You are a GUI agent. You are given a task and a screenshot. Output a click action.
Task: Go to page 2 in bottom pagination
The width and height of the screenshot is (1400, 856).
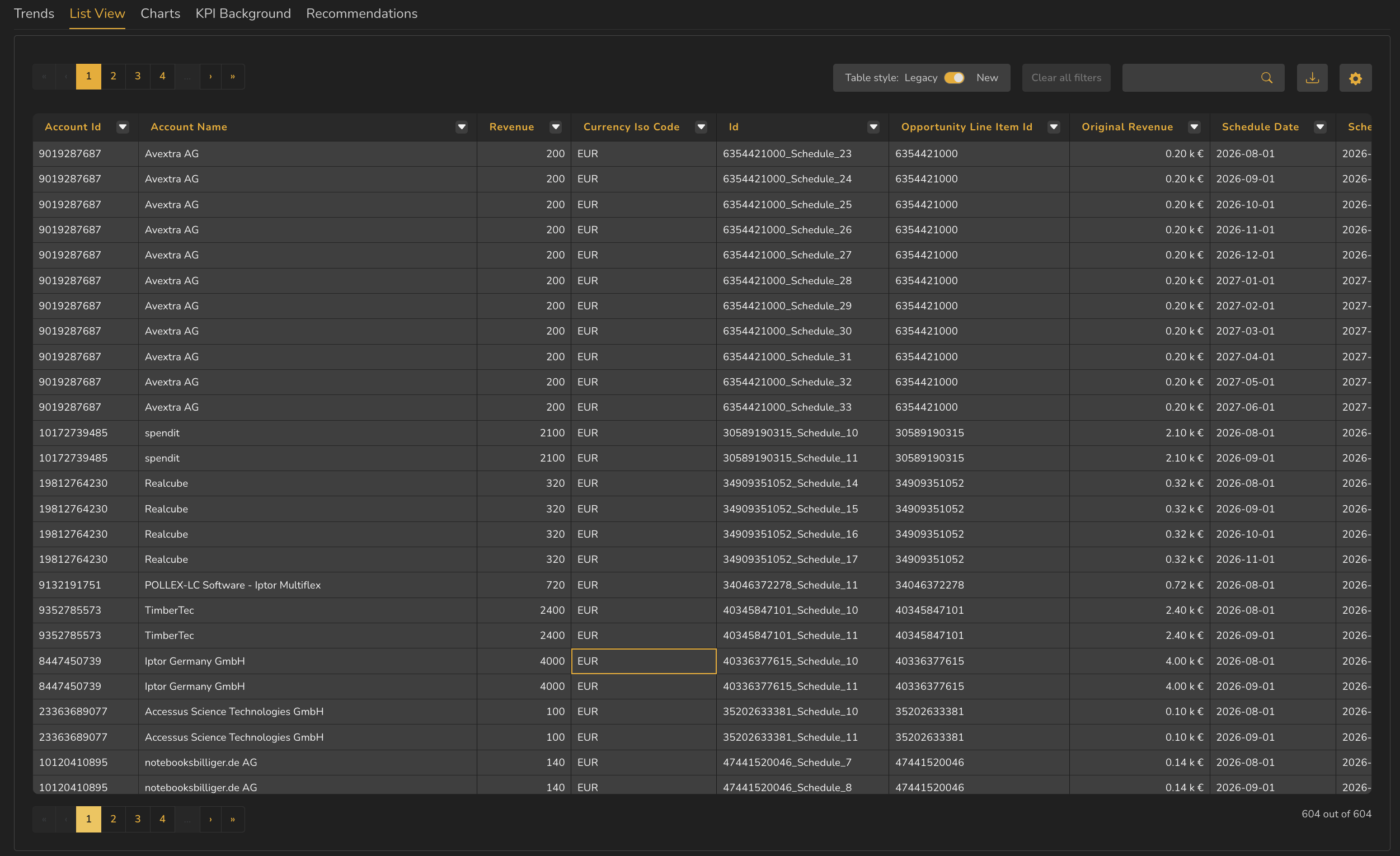113,819
